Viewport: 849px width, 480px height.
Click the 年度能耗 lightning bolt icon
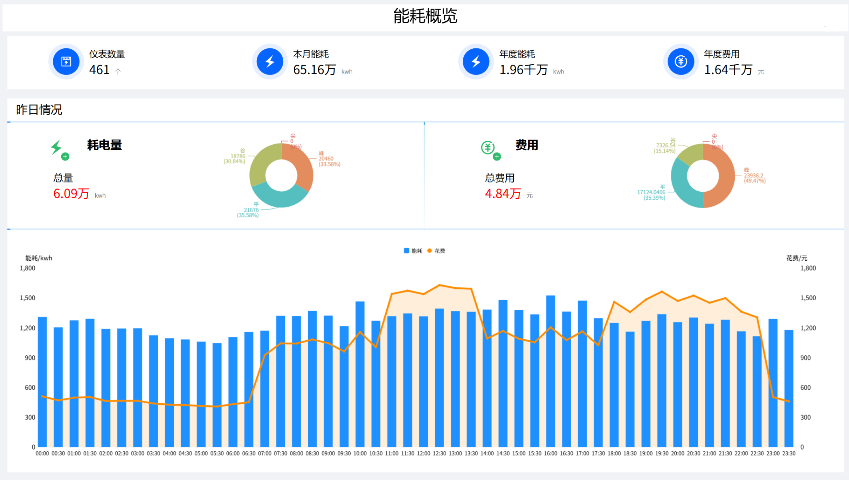point(476,62)
